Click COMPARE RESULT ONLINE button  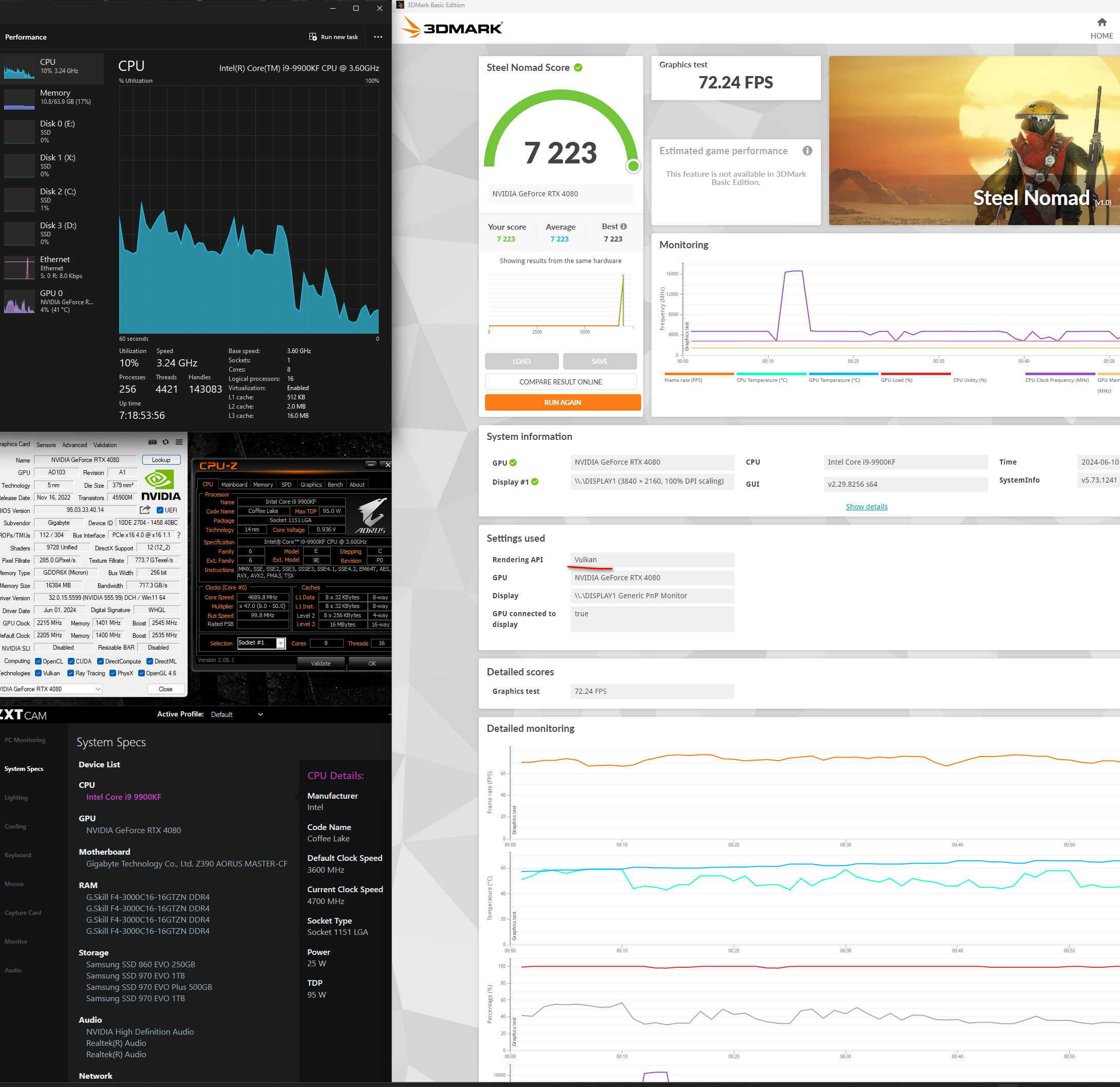[561, 382]
